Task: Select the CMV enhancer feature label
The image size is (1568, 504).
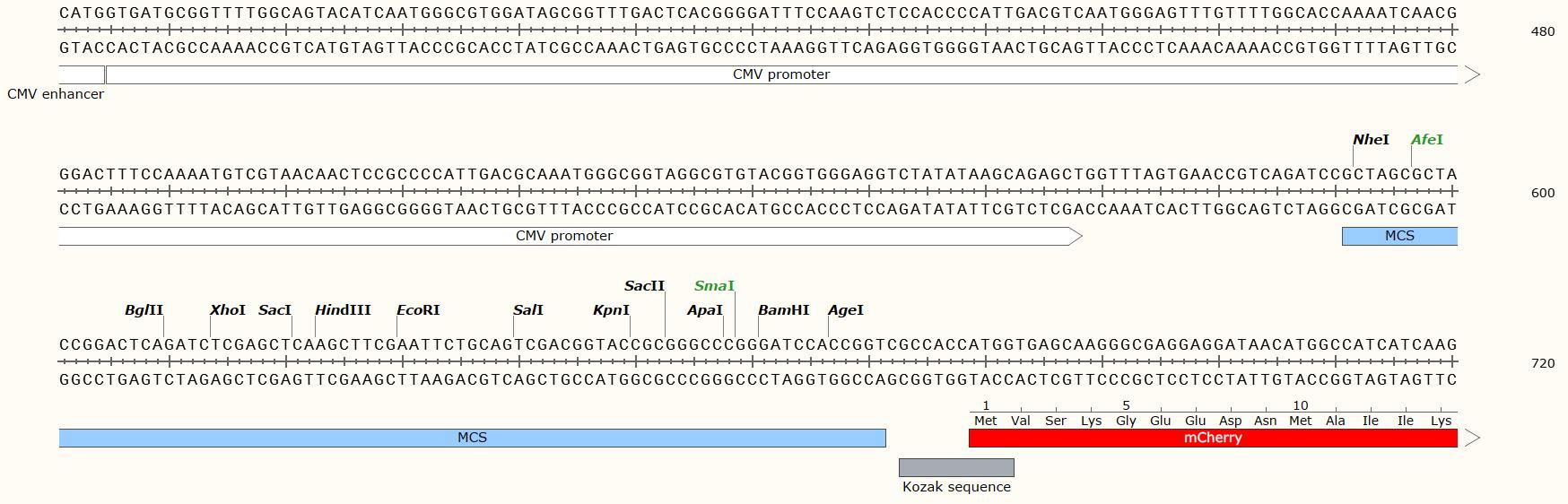Action: (x=56, y=94)
